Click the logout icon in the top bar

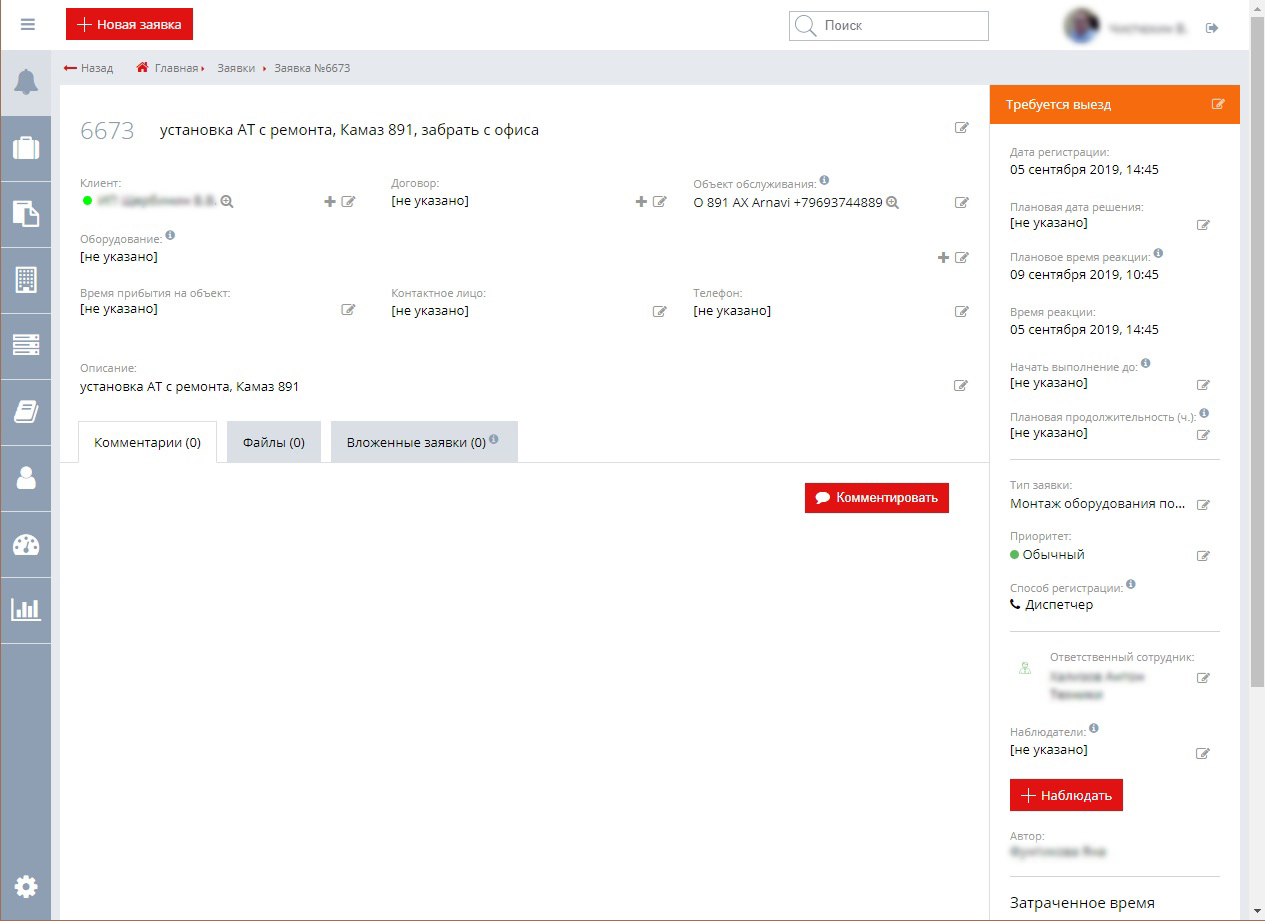1211,29
